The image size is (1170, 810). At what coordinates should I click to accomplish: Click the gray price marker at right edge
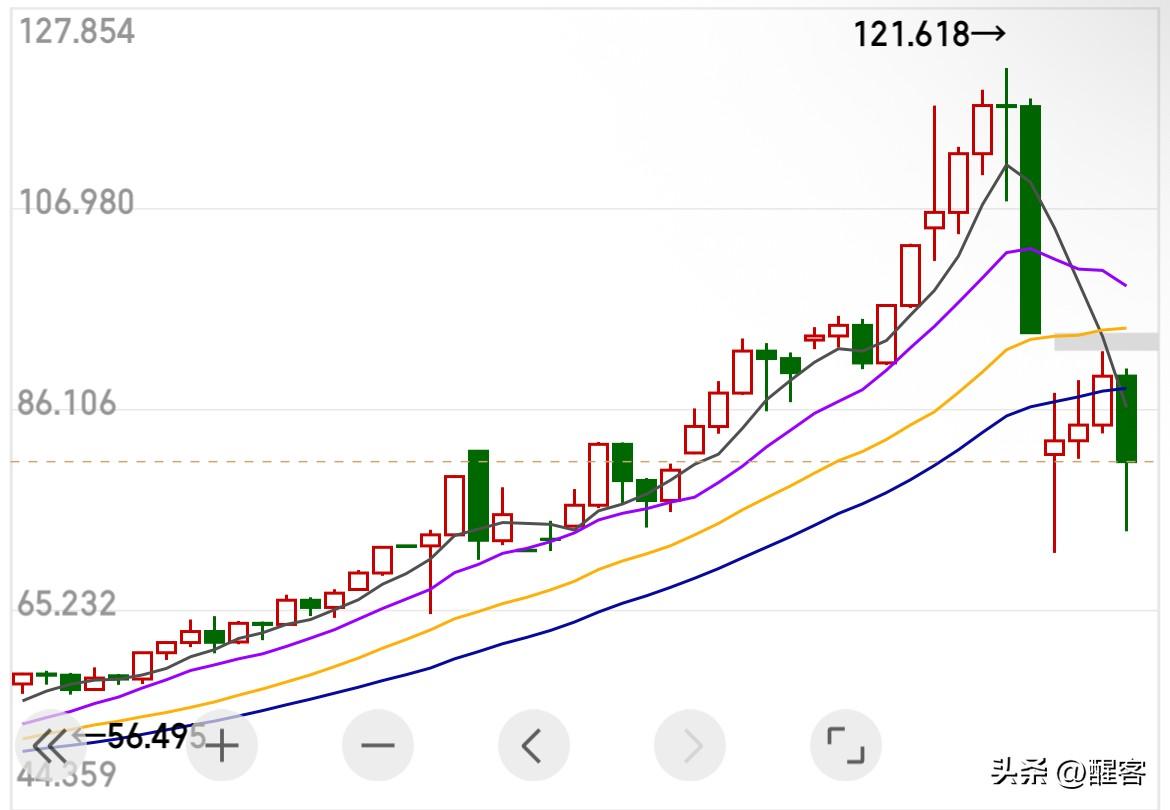click(x=1106, y=342)
